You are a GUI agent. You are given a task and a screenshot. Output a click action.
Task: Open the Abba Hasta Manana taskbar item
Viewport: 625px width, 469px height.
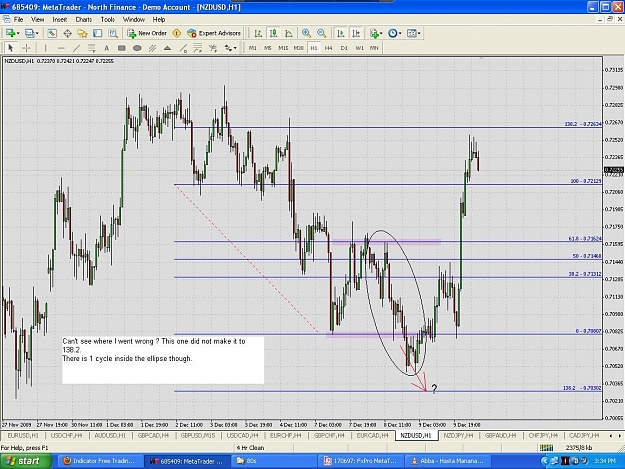[x=447, y=461]
